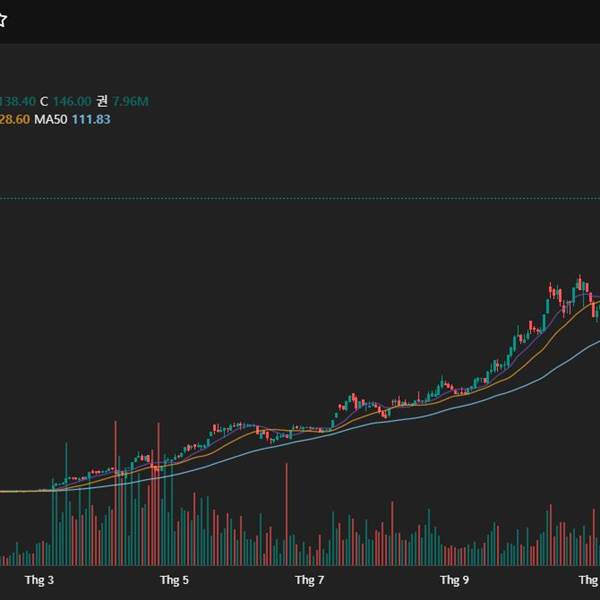Click the close price value 146.00
Image resolution: width=600 pixels, height=600 pixels.
click(x=72, y=101)
